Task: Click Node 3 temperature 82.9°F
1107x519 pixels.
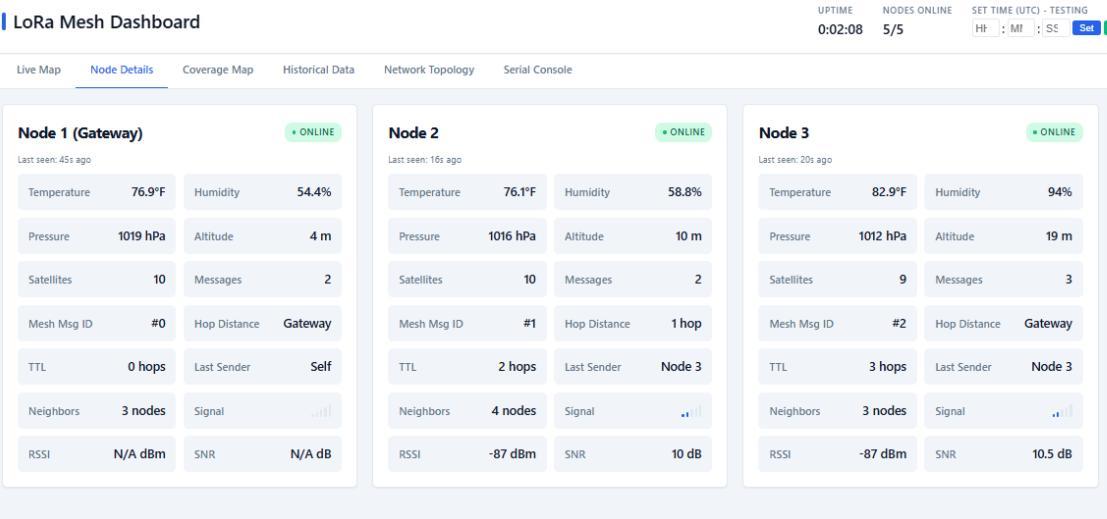Action: (x=889, y=192)
